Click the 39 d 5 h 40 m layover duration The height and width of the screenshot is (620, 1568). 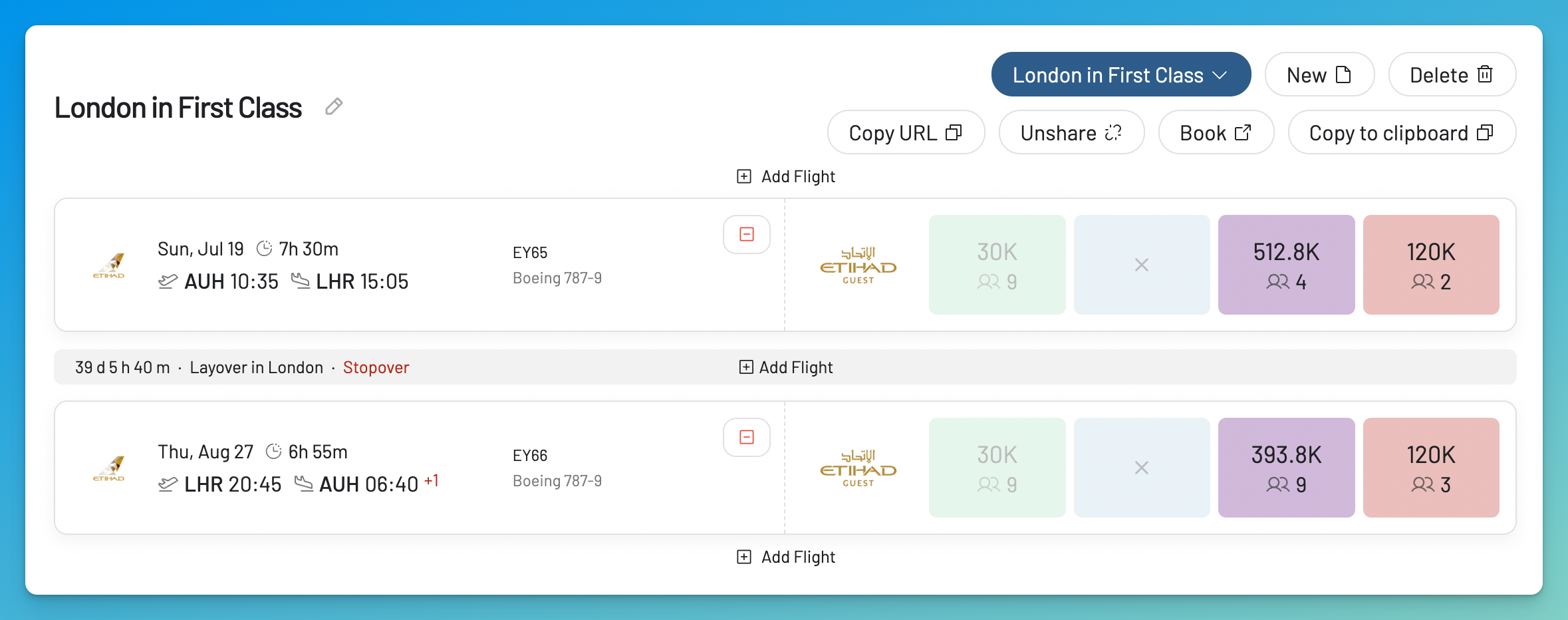122,367
